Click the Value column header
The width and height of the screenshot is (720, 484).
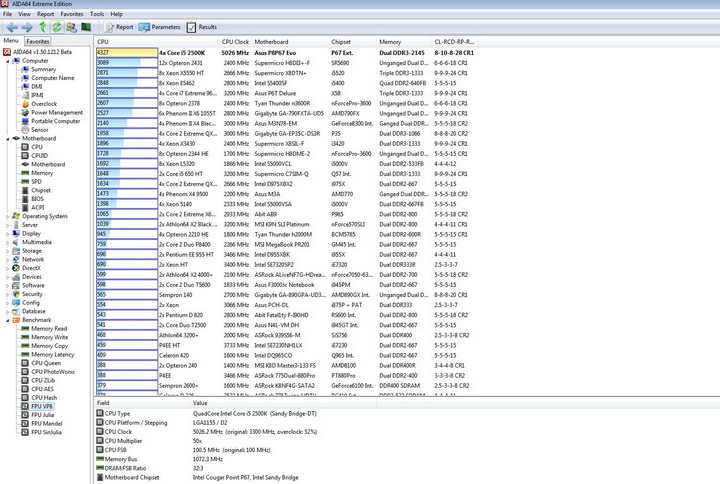click(283, 403)
